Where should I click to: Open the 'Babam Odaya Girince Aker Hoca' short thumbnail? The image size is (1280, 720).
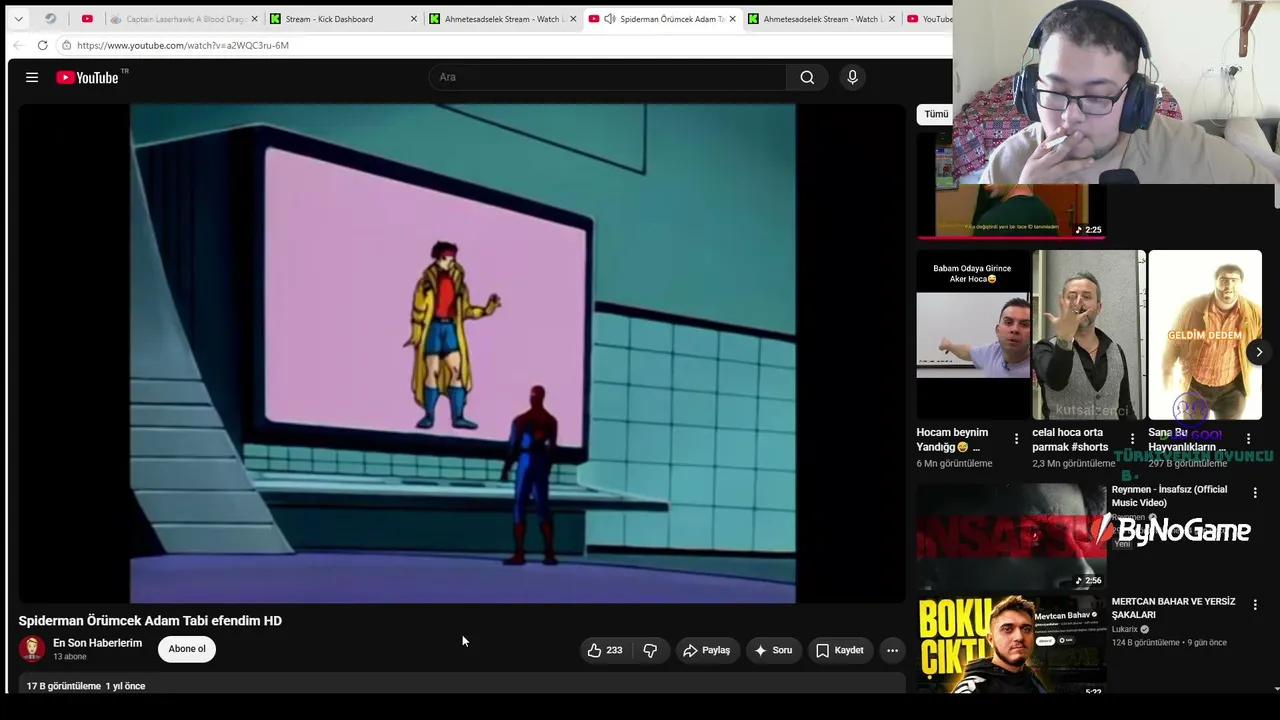pos(973,335)
